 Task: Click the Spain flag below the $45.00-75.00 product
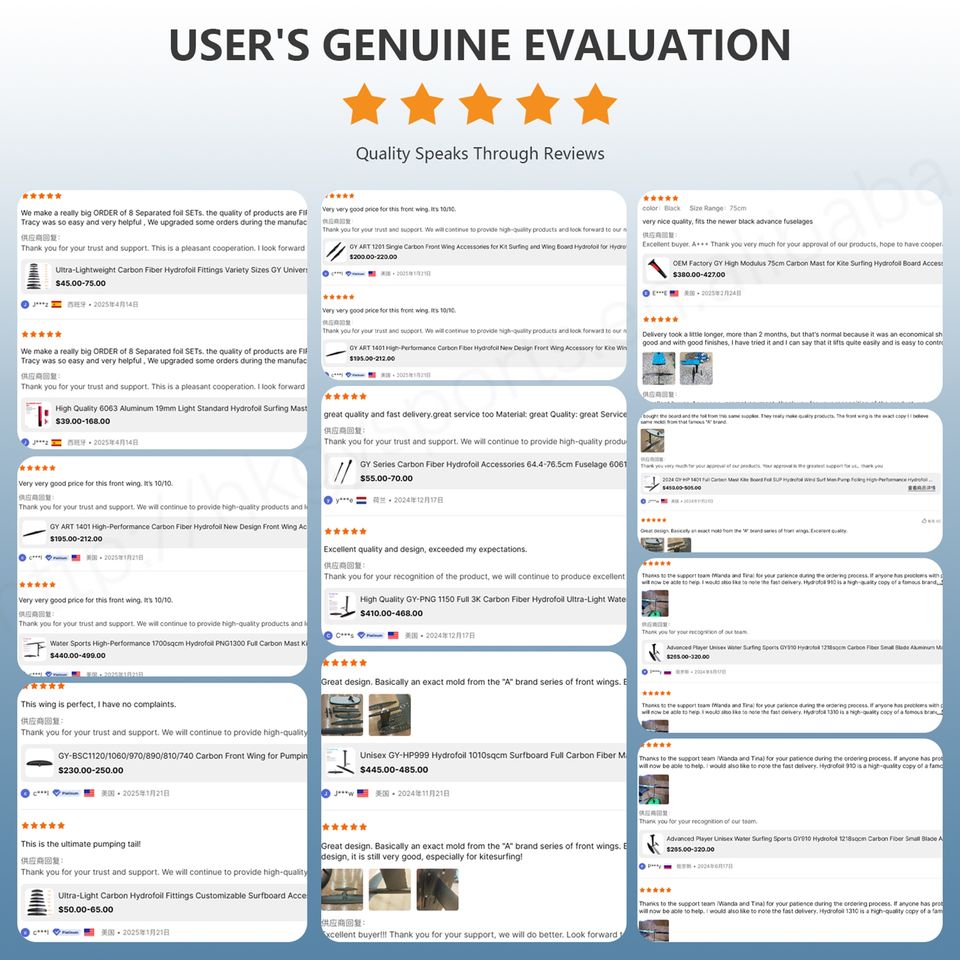[x=56, y=304]
